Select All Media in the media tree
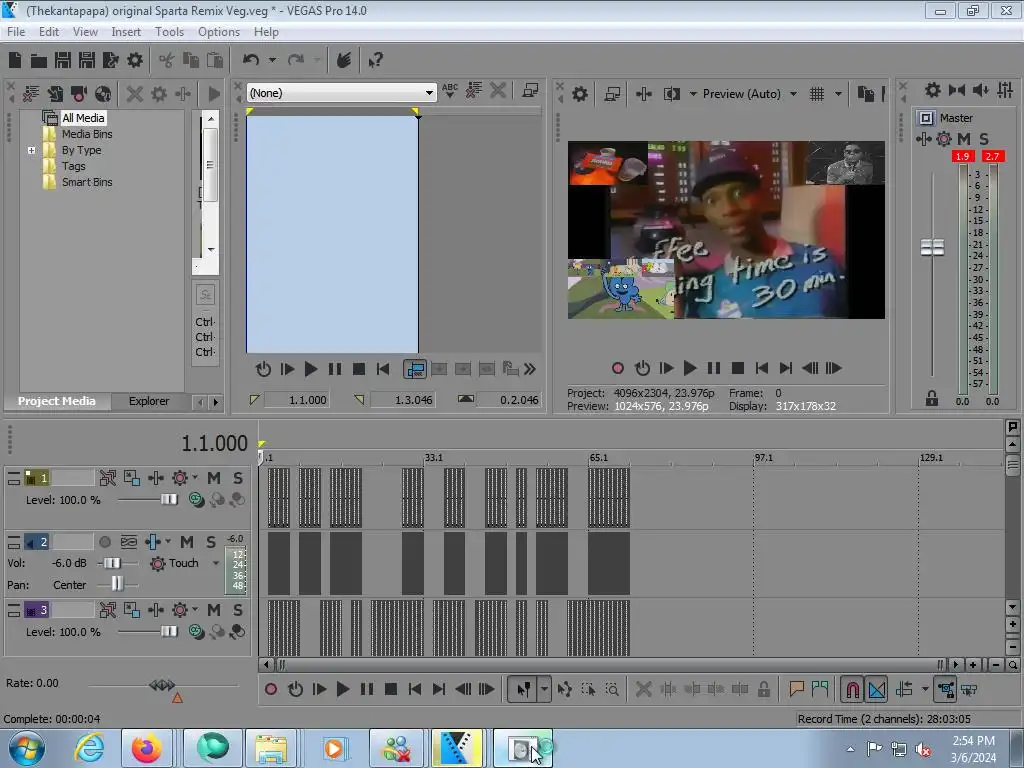This screenshot has width=1024, height=768. [83, 118]
